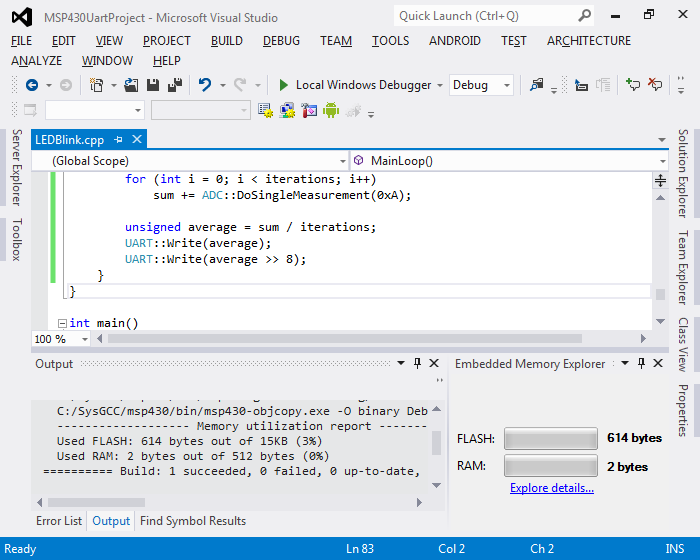
Task: Open the Debug configuration dropdown
Action: point(506,86)
